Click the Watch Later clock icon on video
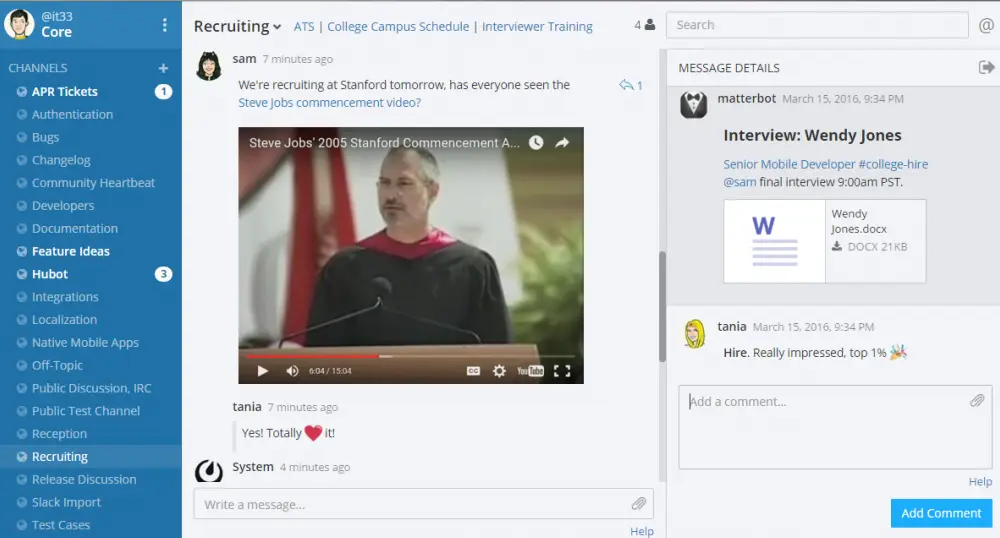 (x=536, y=143)
